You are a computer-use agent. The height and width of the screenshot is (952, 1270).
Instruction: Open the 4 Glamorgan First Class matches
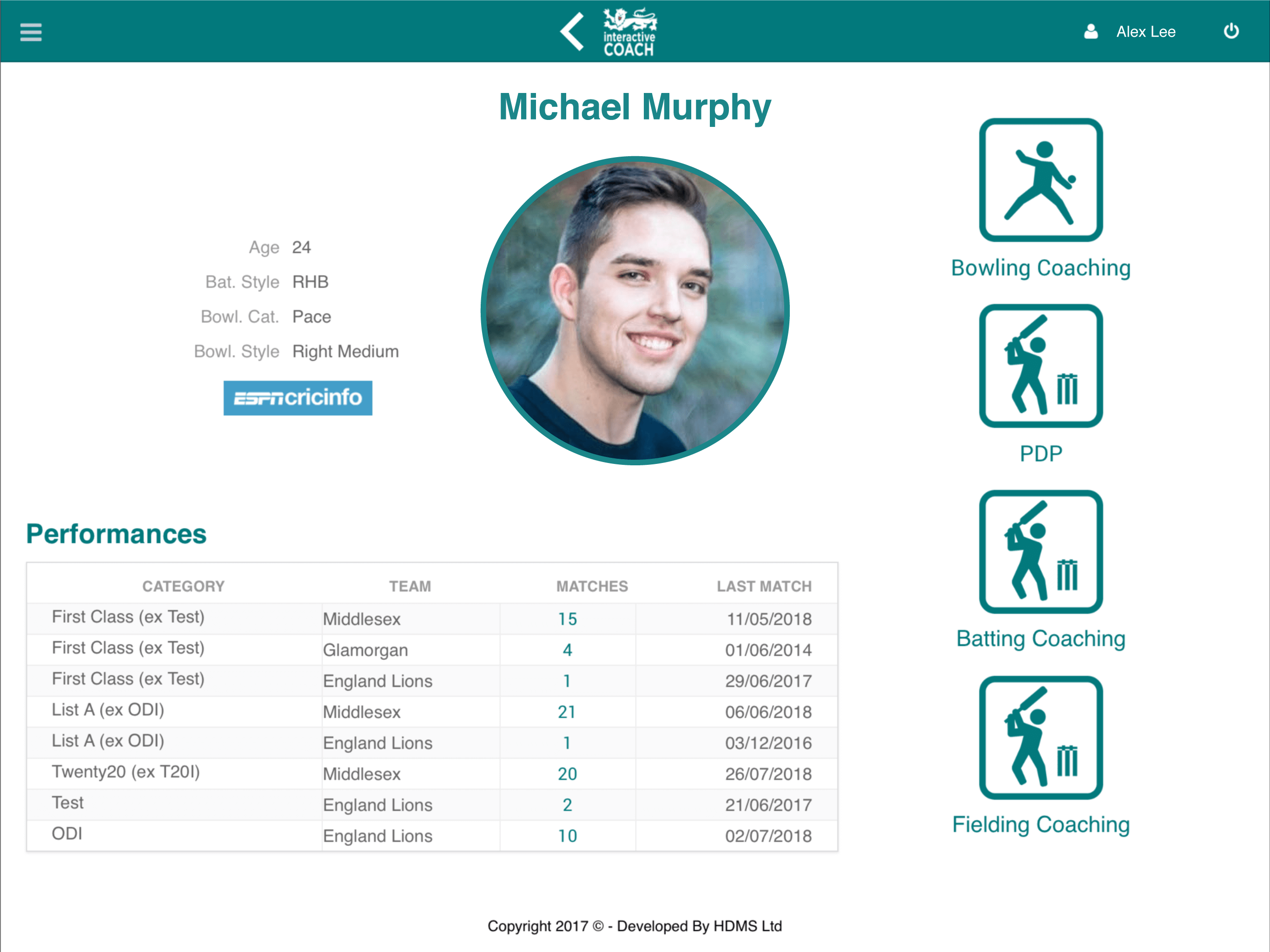click(567, 650)
